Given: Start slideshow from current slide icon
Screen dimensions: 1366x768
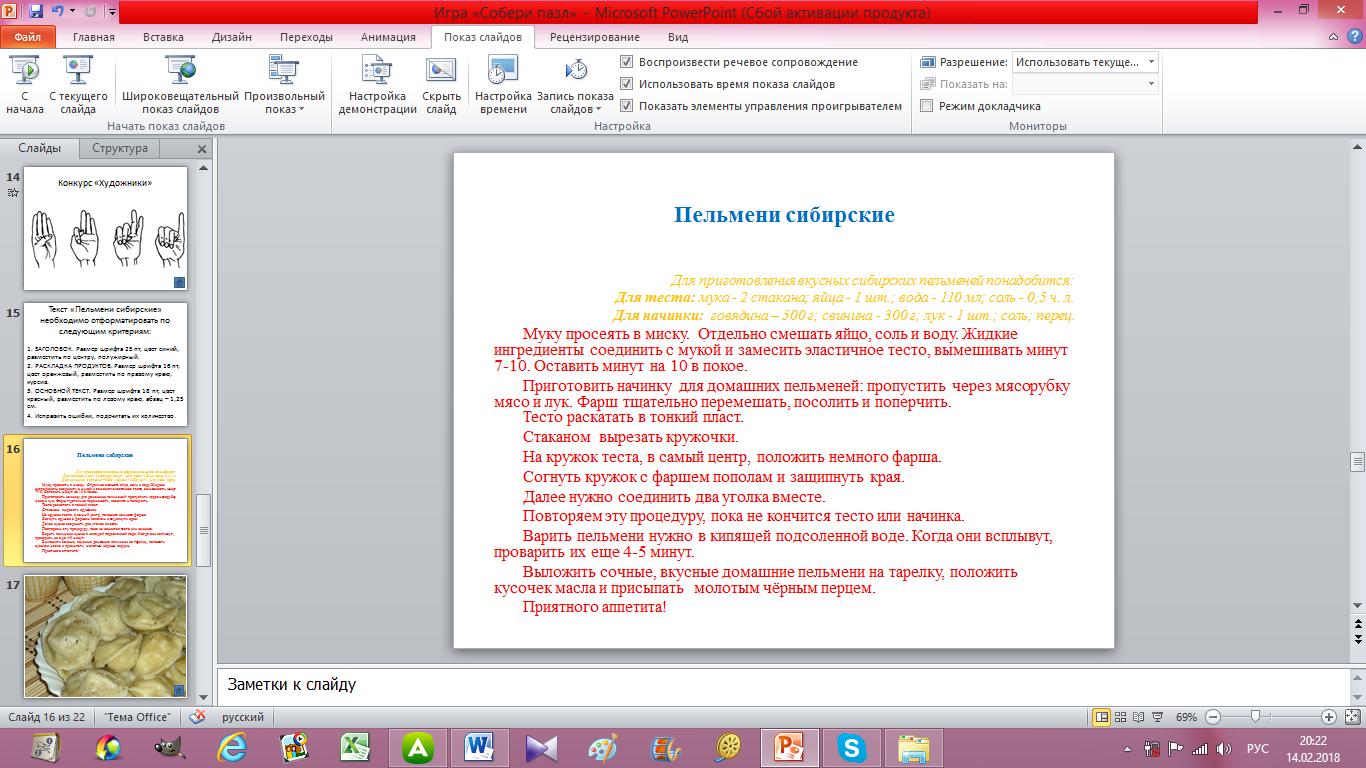Looking at the screenshot, I should (x=78, y=69).
